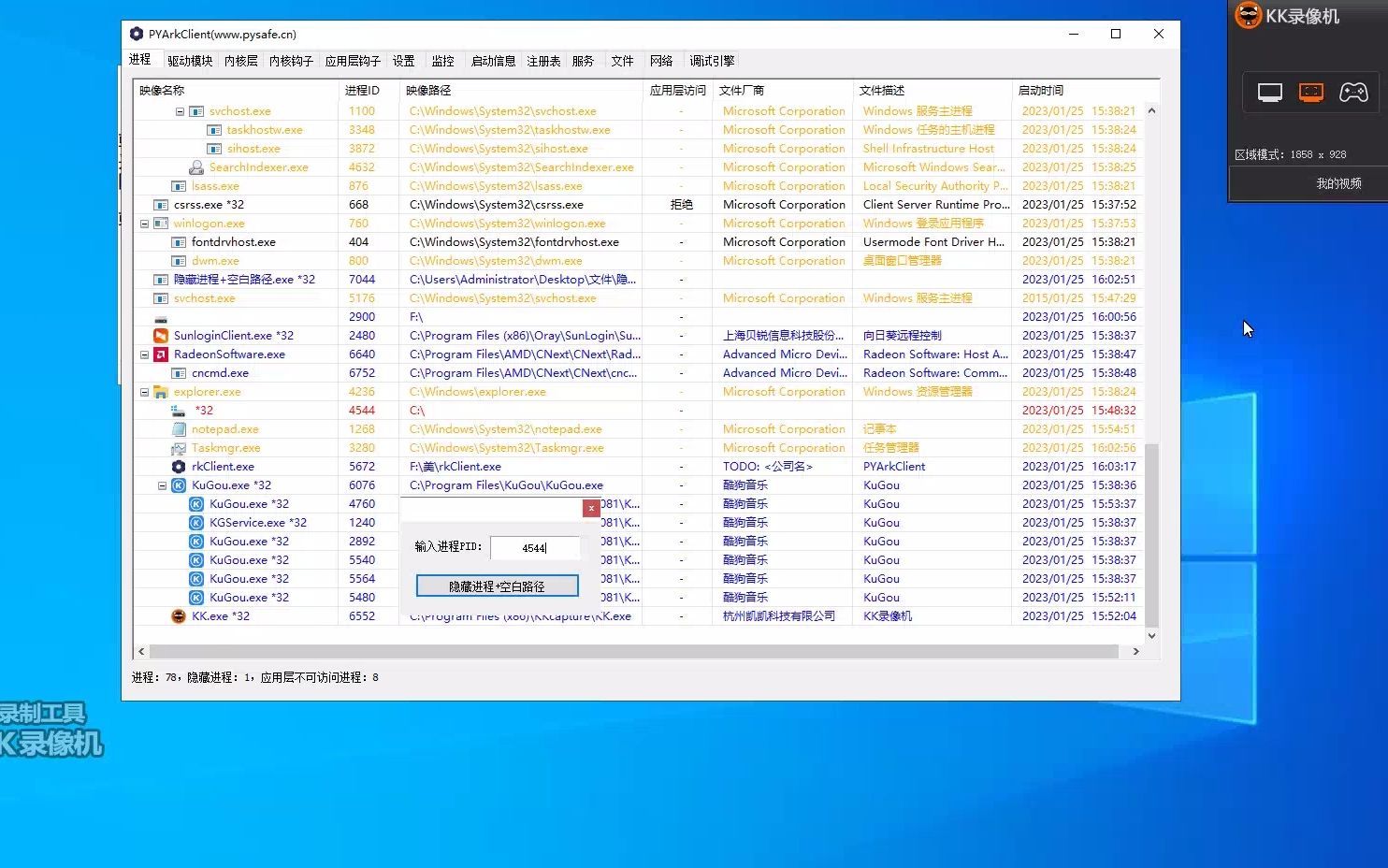Open 我的视频 in KK recorder
Viewport: 1388px width, 868px height.
[1339, 183]
